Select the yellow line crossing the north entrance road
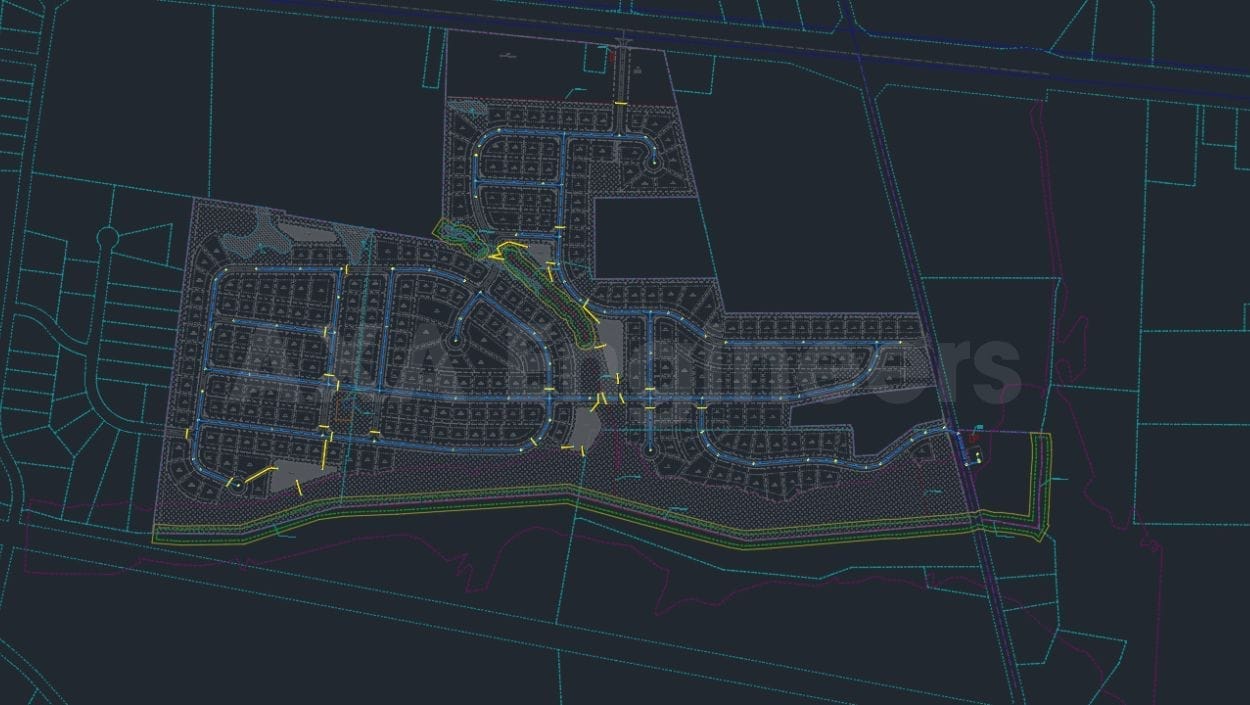Image resolution: width=1250 pixels, height=705 pixels. point(621,103)
